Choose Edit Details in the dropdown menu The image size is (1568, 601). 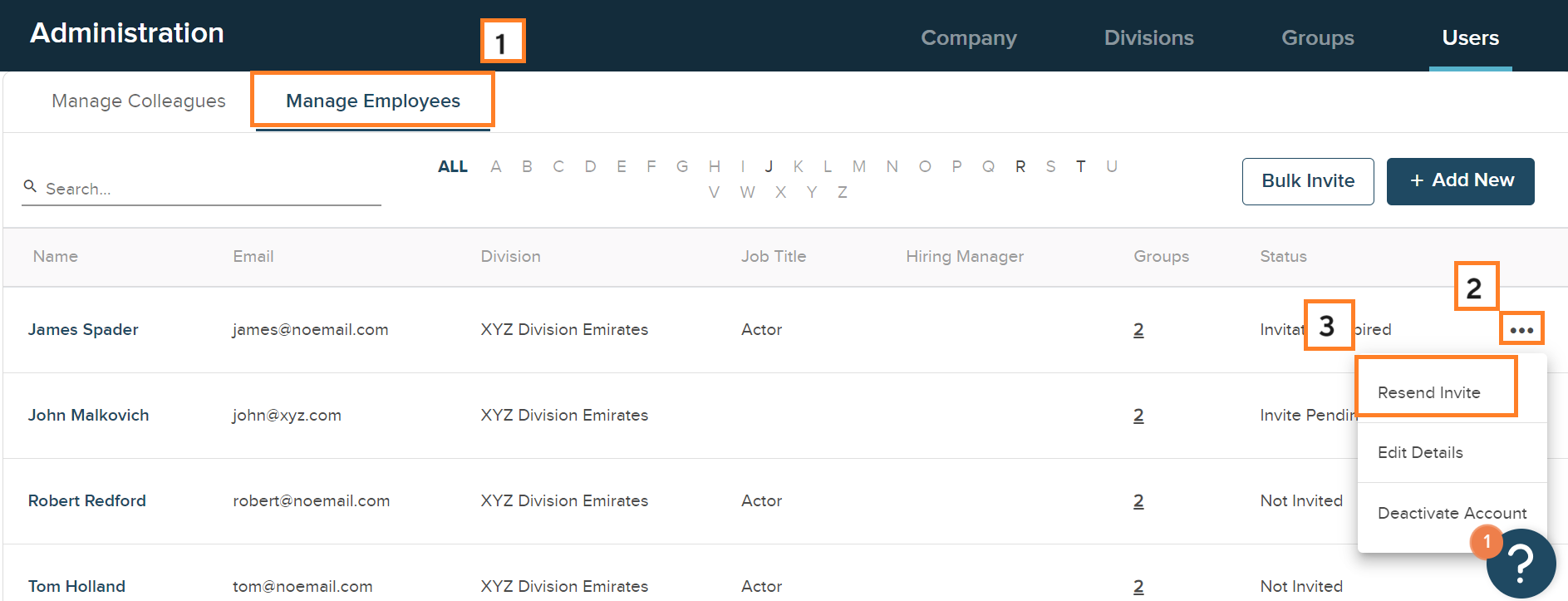(1420, 452)
